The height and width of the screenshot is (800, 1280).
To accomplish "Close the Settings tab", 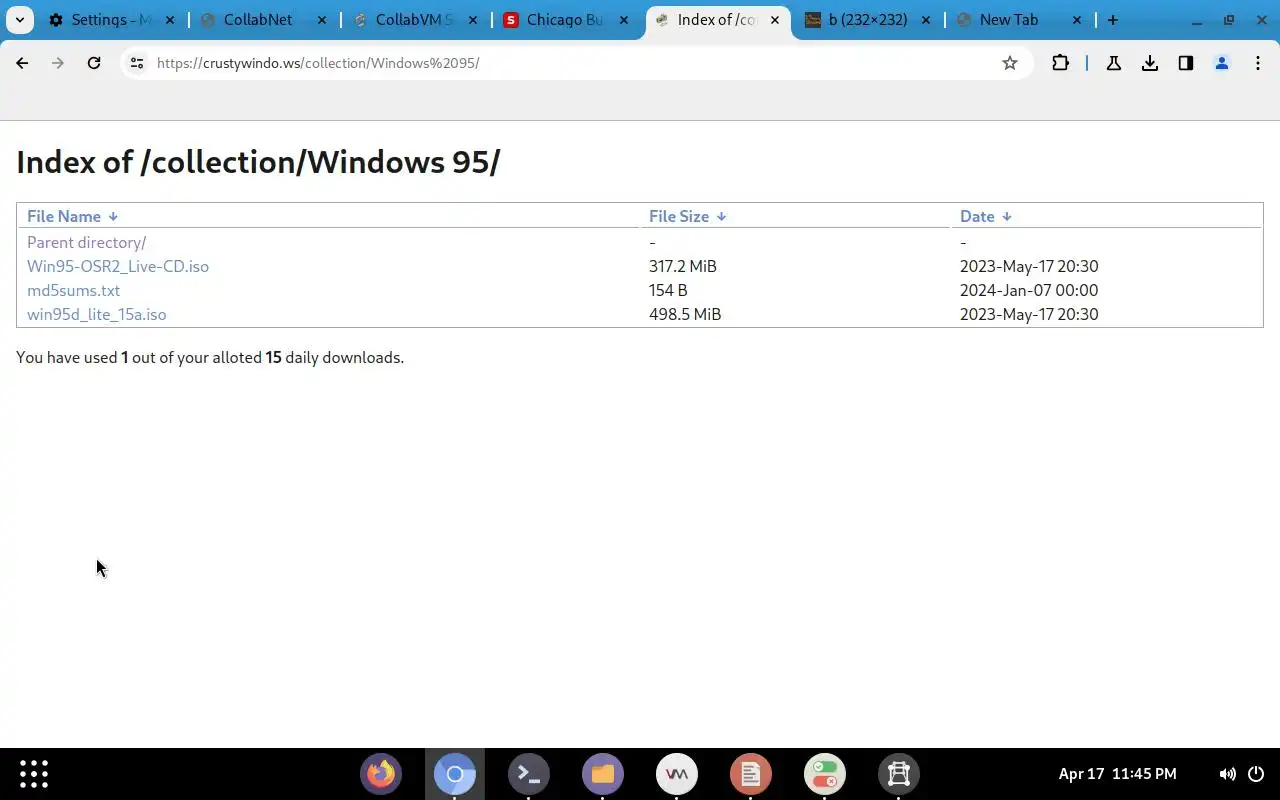I will tap(171, 20).
